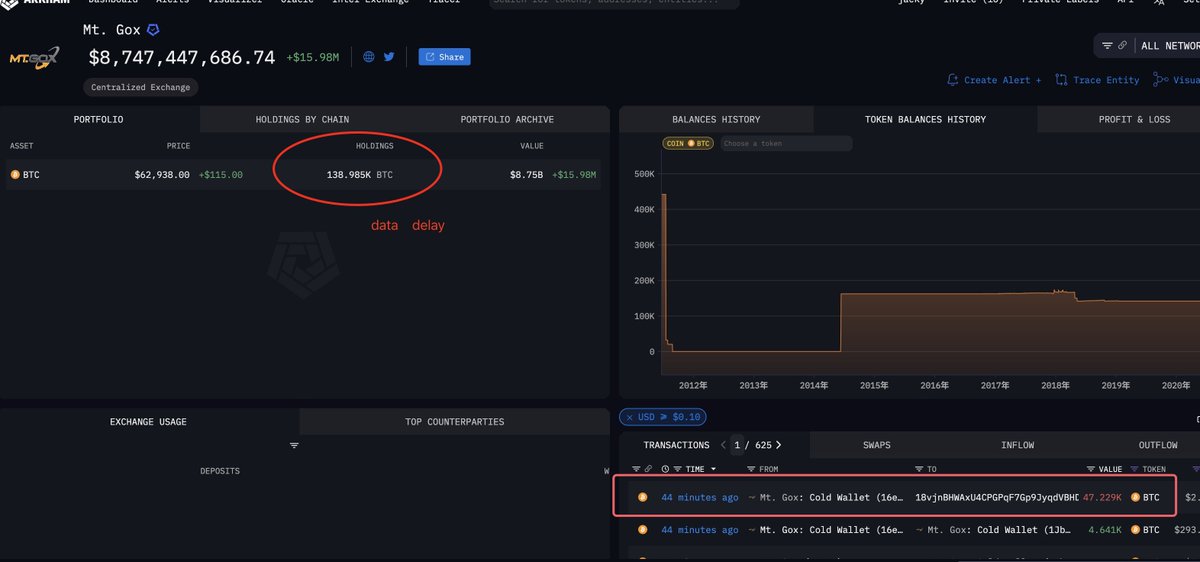Screen dimensions: 1200x562
Task: Open the OUTFLOW tab
Action: [x=1158, y=445]
